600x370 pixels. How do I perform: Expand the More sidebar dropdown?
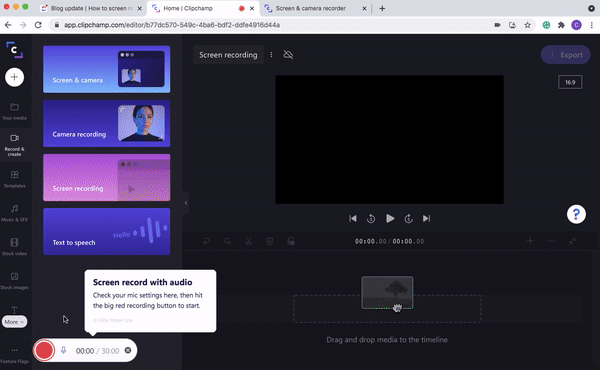(x=15, y=322)
